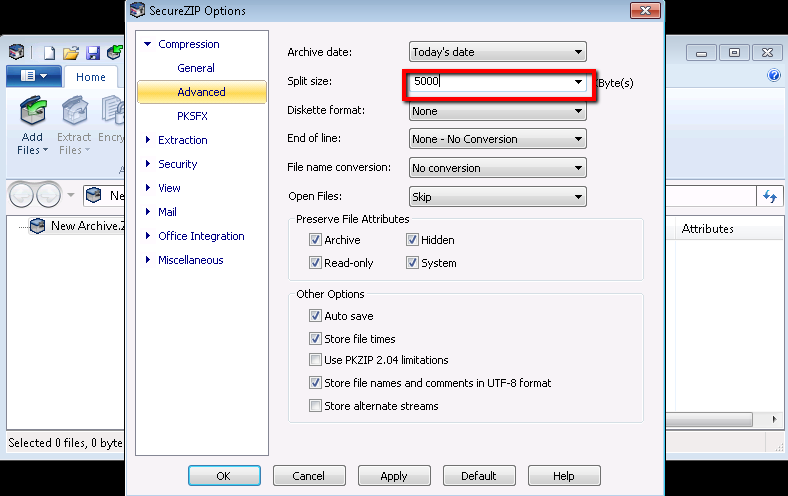The image size is (788, 496).
Task: Disable the Auto save checkbox
Action: [316, 316]
